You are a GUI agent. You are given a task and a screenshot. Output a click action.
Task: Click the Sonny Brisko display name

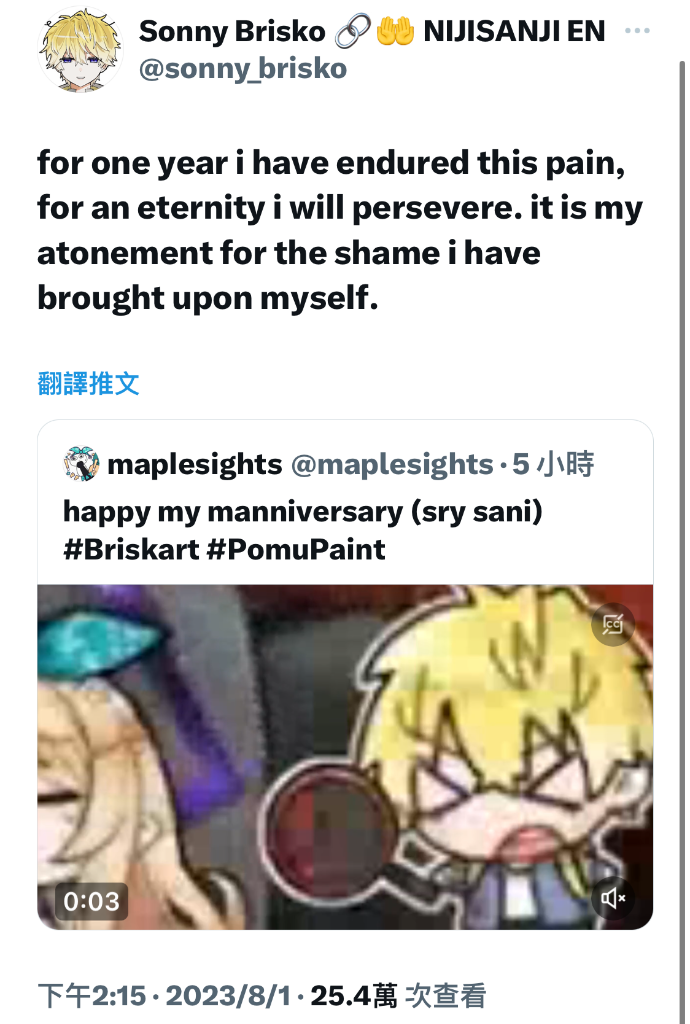click(x=232, y=31)
